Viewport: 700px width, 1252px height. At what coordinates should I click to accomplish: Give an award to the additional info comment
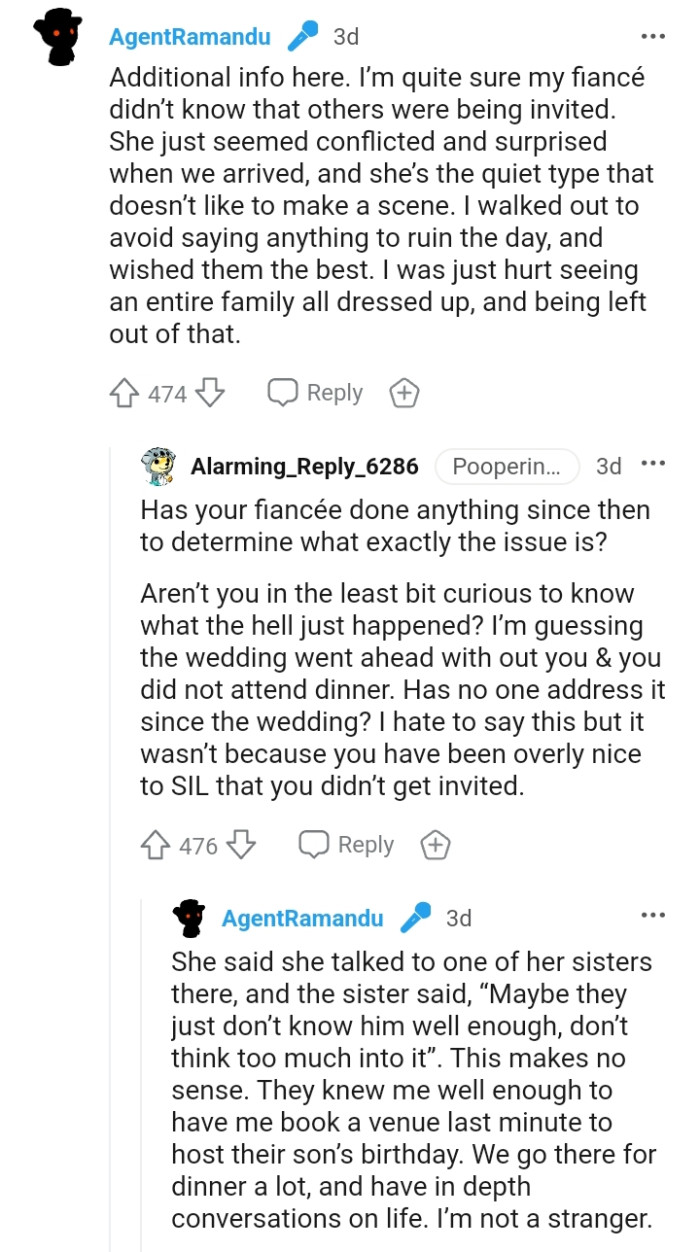pos(404,392)
